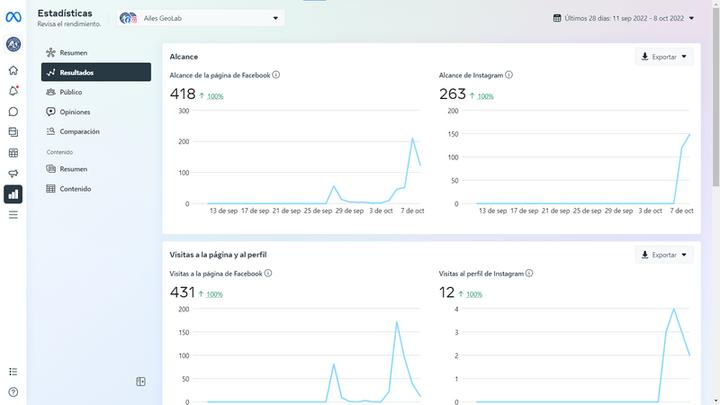Open the hamburger all-tools menu icon
The width and height of the screenshot is (720, 405).
(x=13, y=215)
